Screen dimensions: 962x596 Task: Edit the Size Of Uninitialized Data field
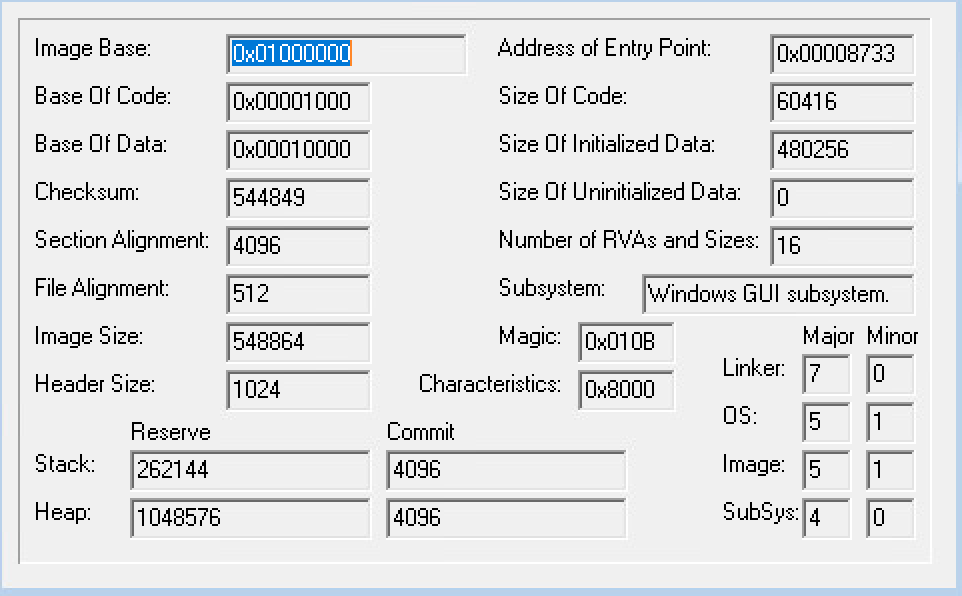tap(842, 198)
